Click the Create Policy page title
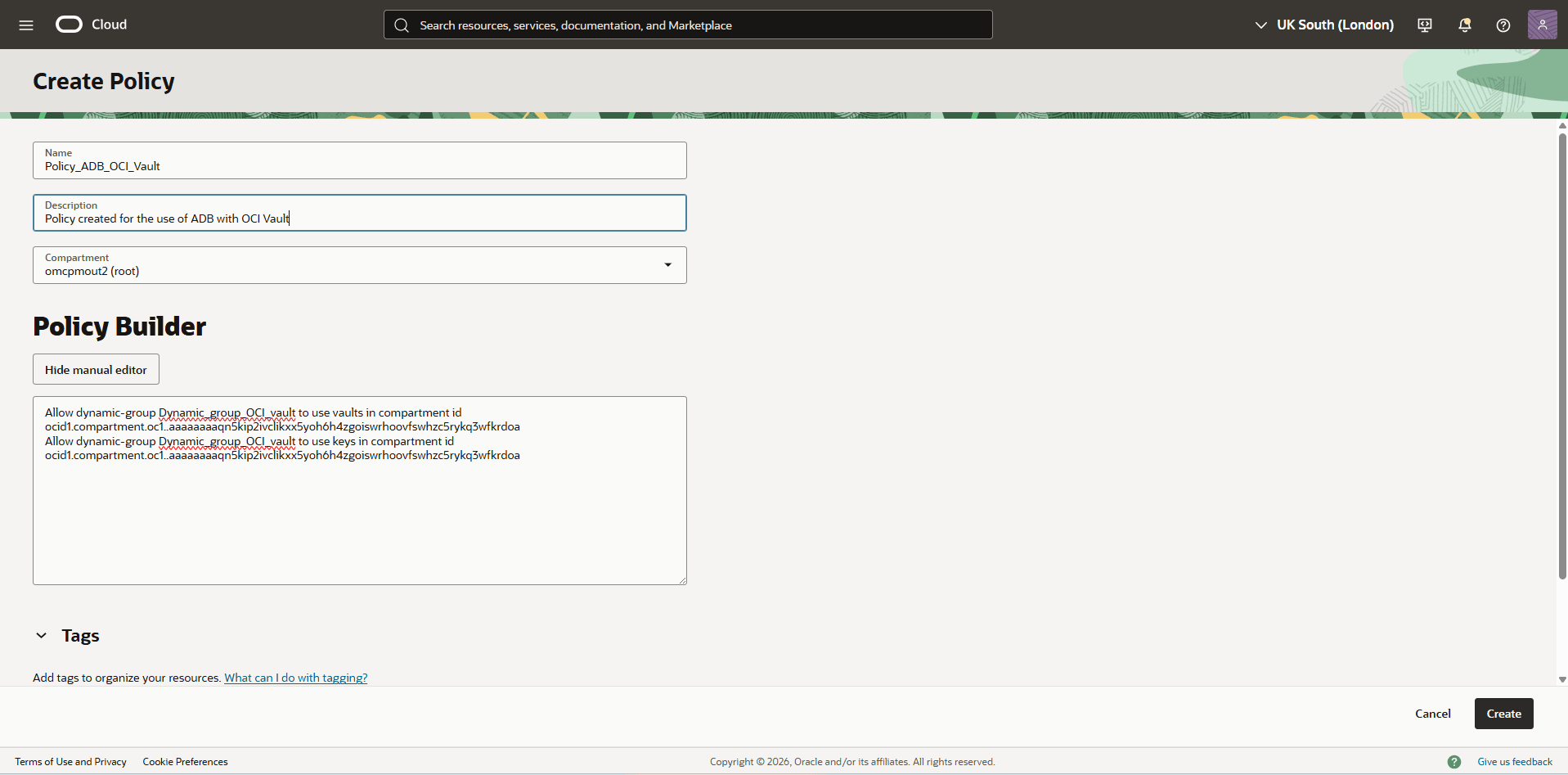 tap(104, 81)
